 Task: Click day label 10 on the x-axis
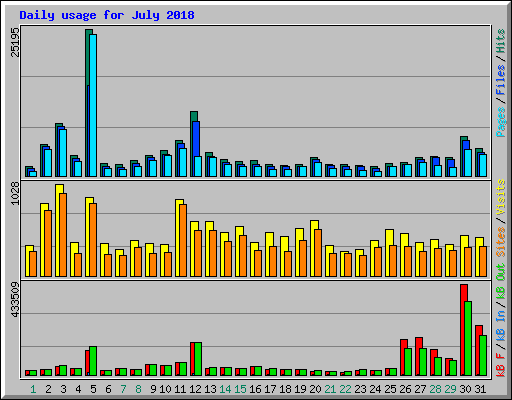[165, 389]
